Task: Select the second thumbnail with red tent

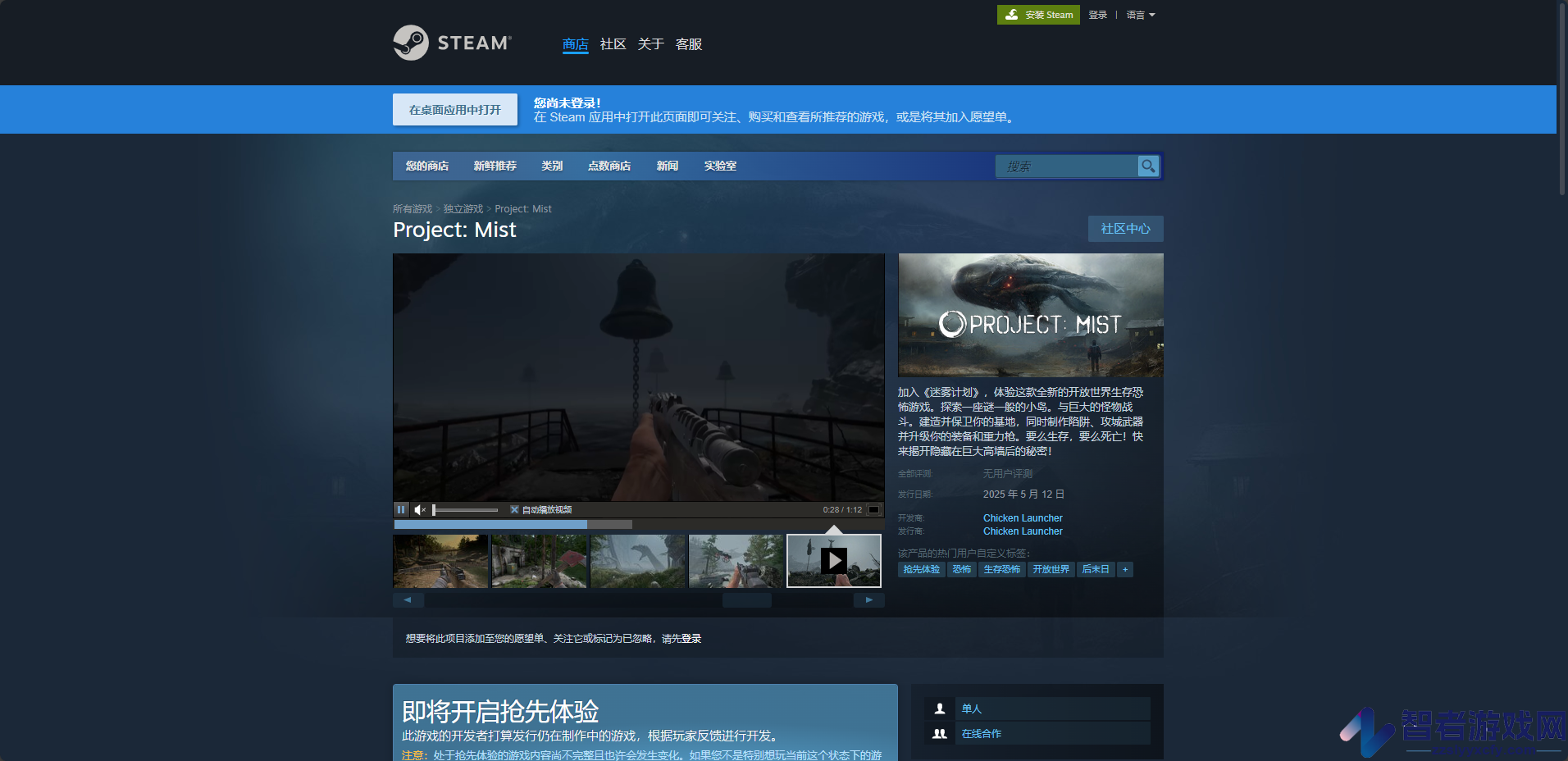Action: [x=539, y=561]
